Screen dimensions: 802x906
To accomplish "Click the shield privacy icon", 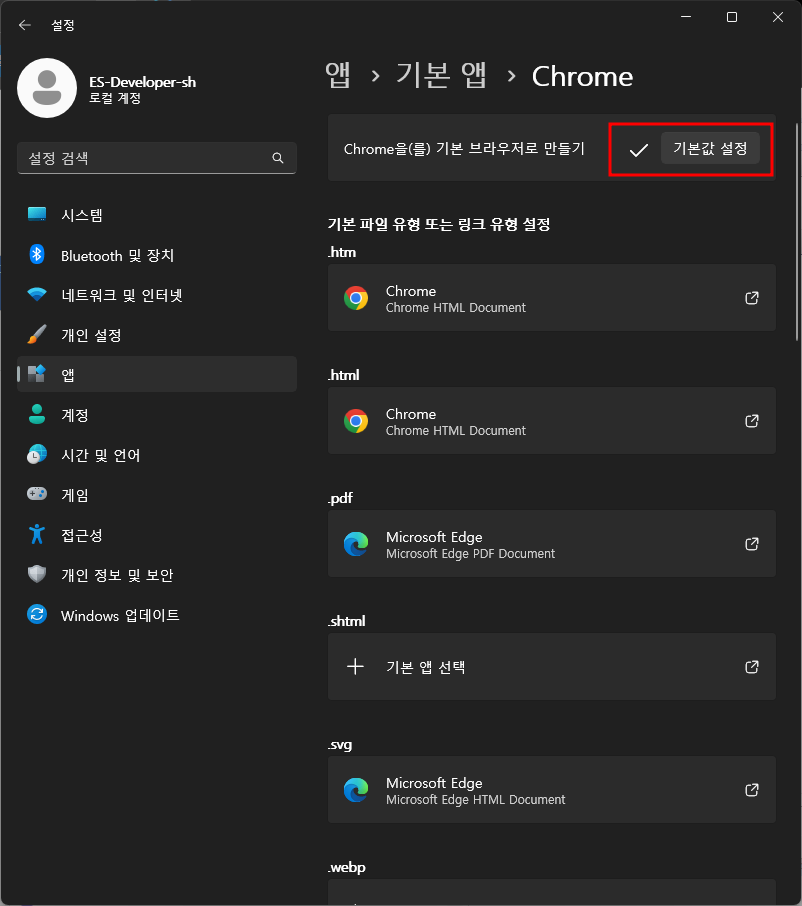I will pos(37,574).
